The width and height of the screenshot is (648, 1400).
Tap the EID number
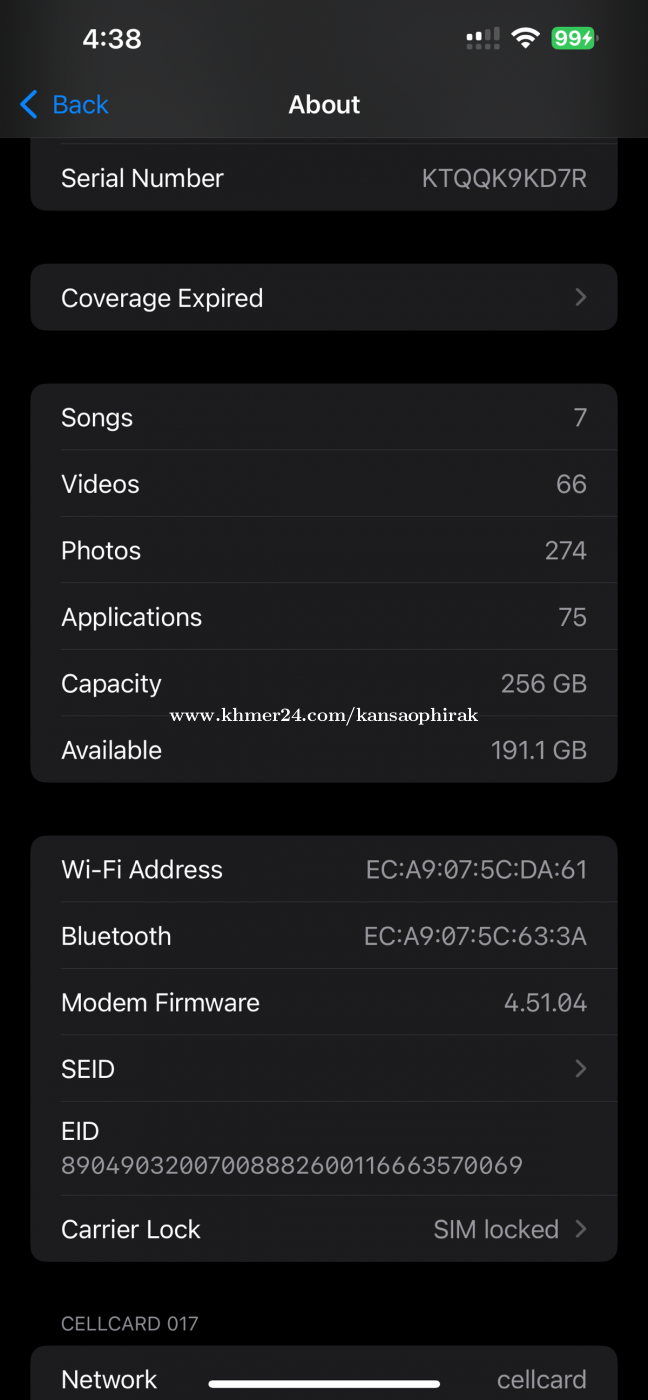(x=292, y=1165)
